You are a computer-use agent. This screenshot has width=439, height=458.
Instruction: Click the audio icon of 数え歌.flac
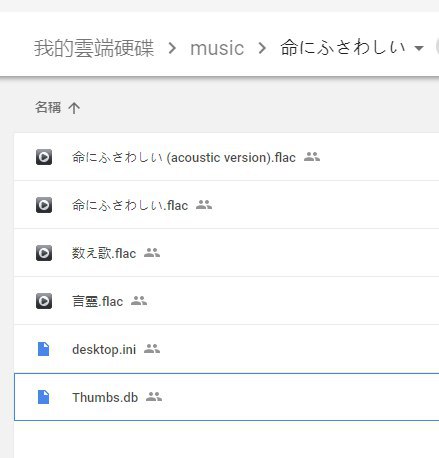pos(44,253)
